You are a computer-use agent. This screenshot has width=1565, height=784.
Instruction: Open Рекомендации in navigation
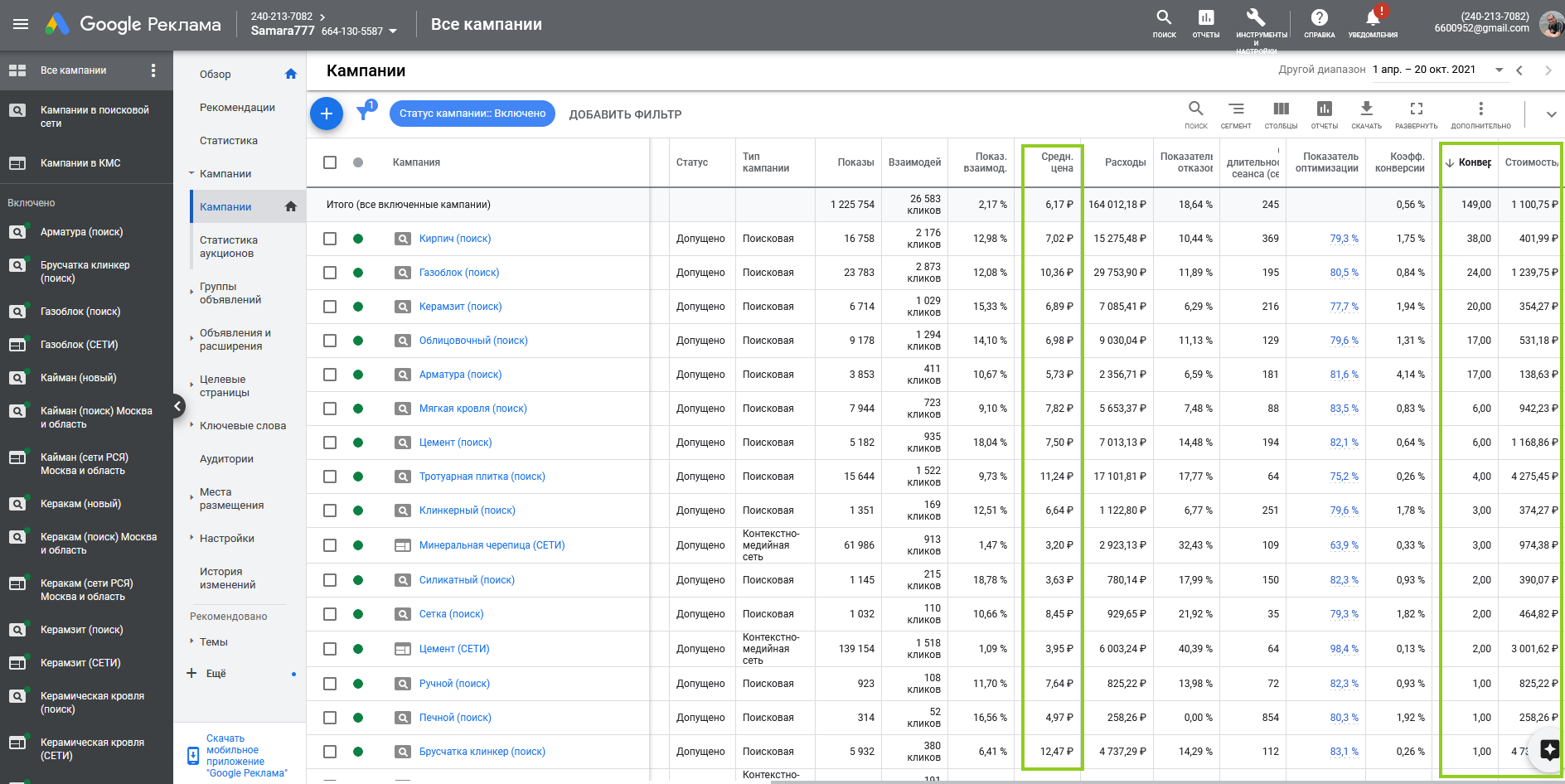tap(237, 108)
